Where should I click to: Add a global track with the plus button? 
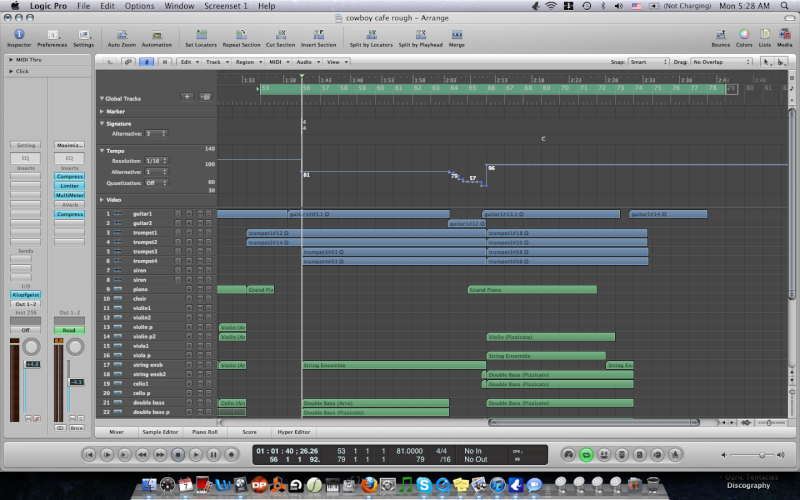187,96
